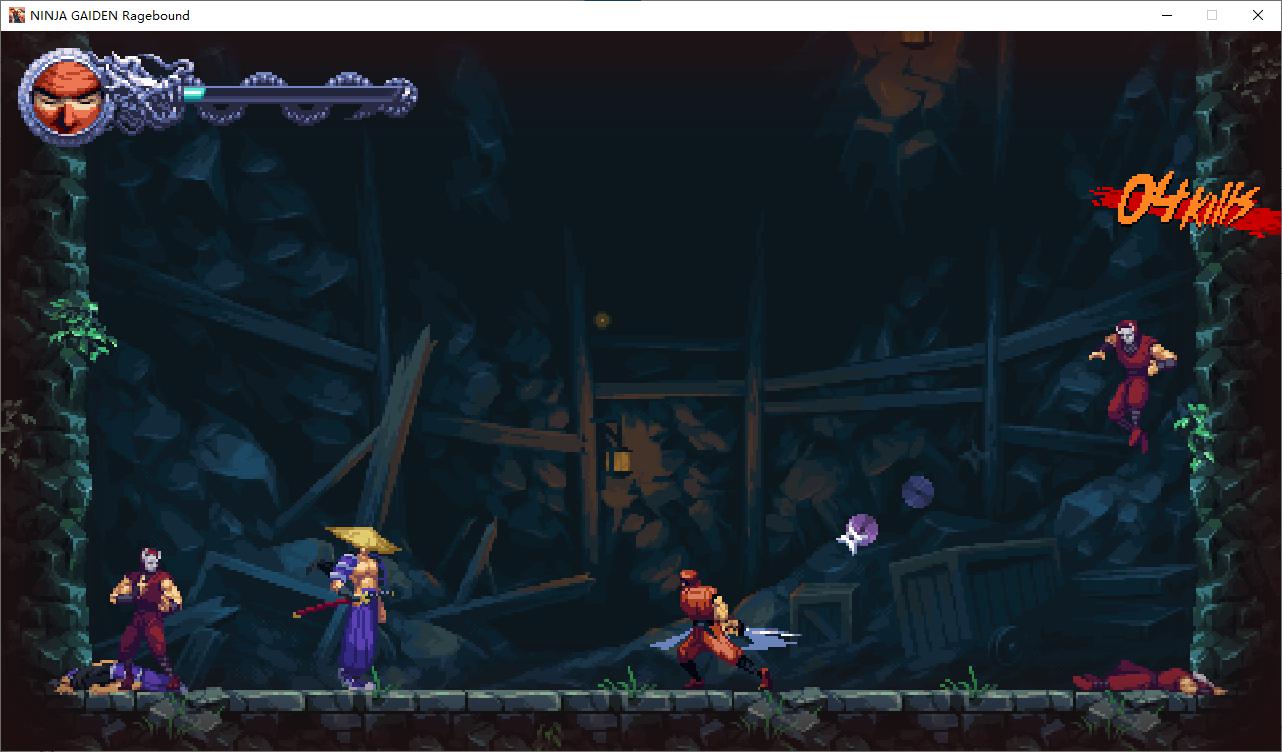
Task: Click the small wooden crate
Action: point(824,613)
